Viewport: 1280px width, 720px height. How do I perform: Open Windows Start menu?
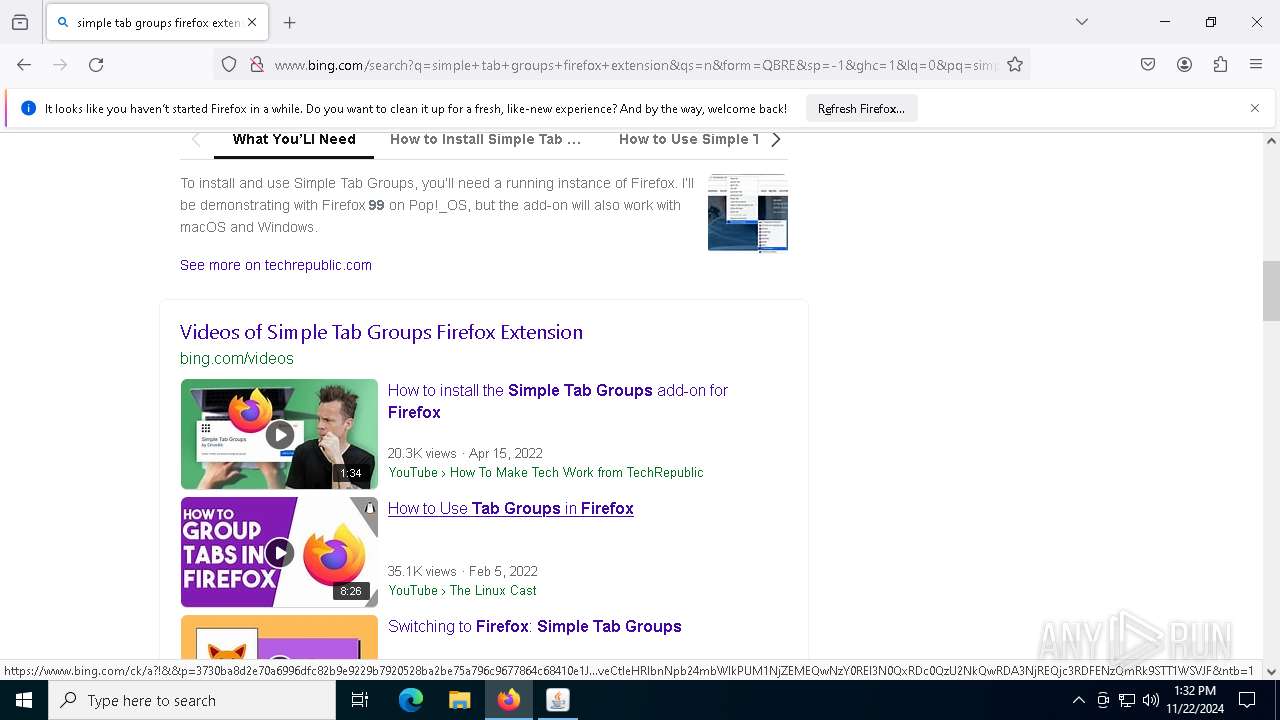tap(24, 700)
